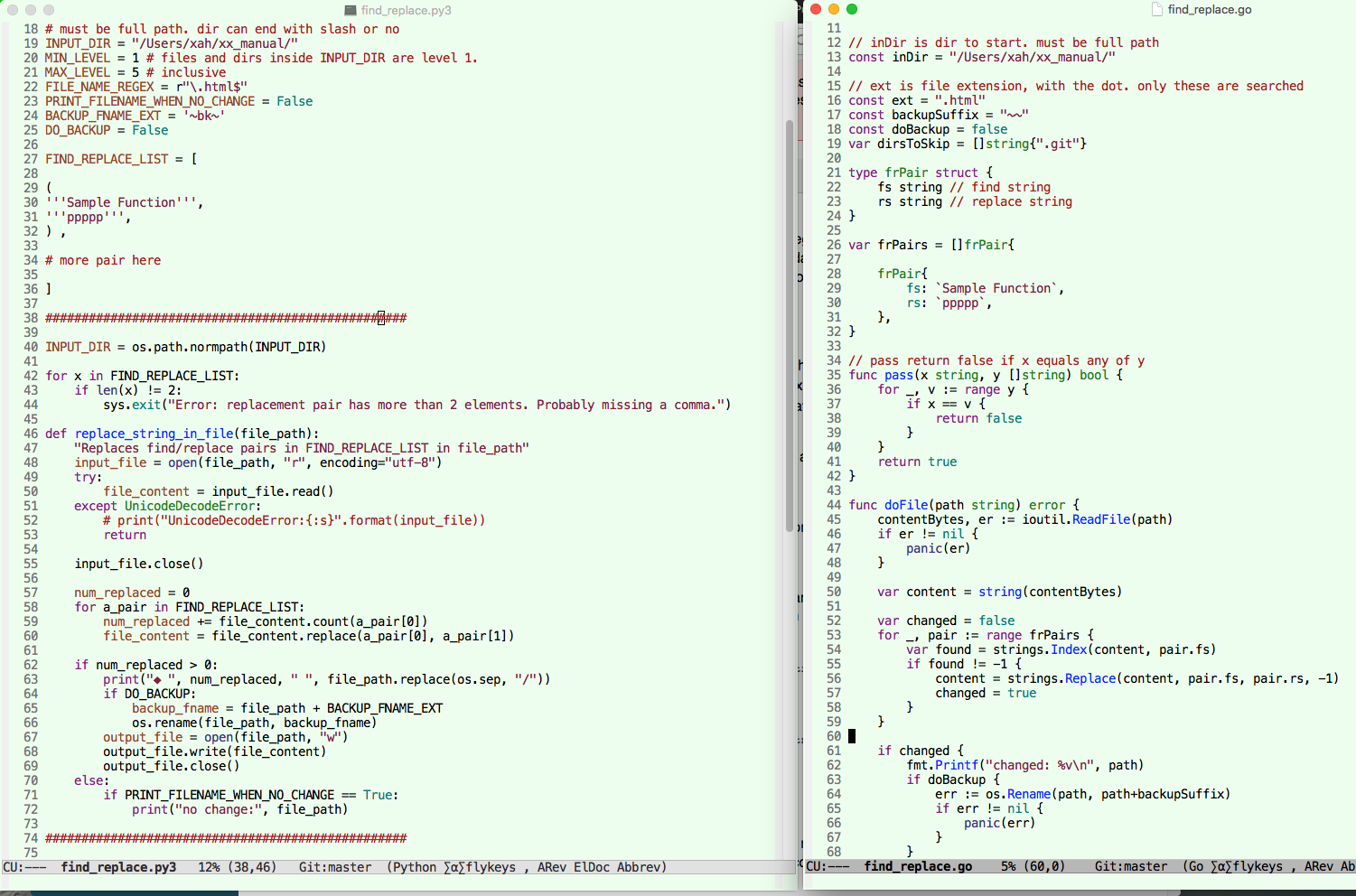The image size is (1356, 896).
Task: Click `Sample Function` string in Go file
Action: 996,288
